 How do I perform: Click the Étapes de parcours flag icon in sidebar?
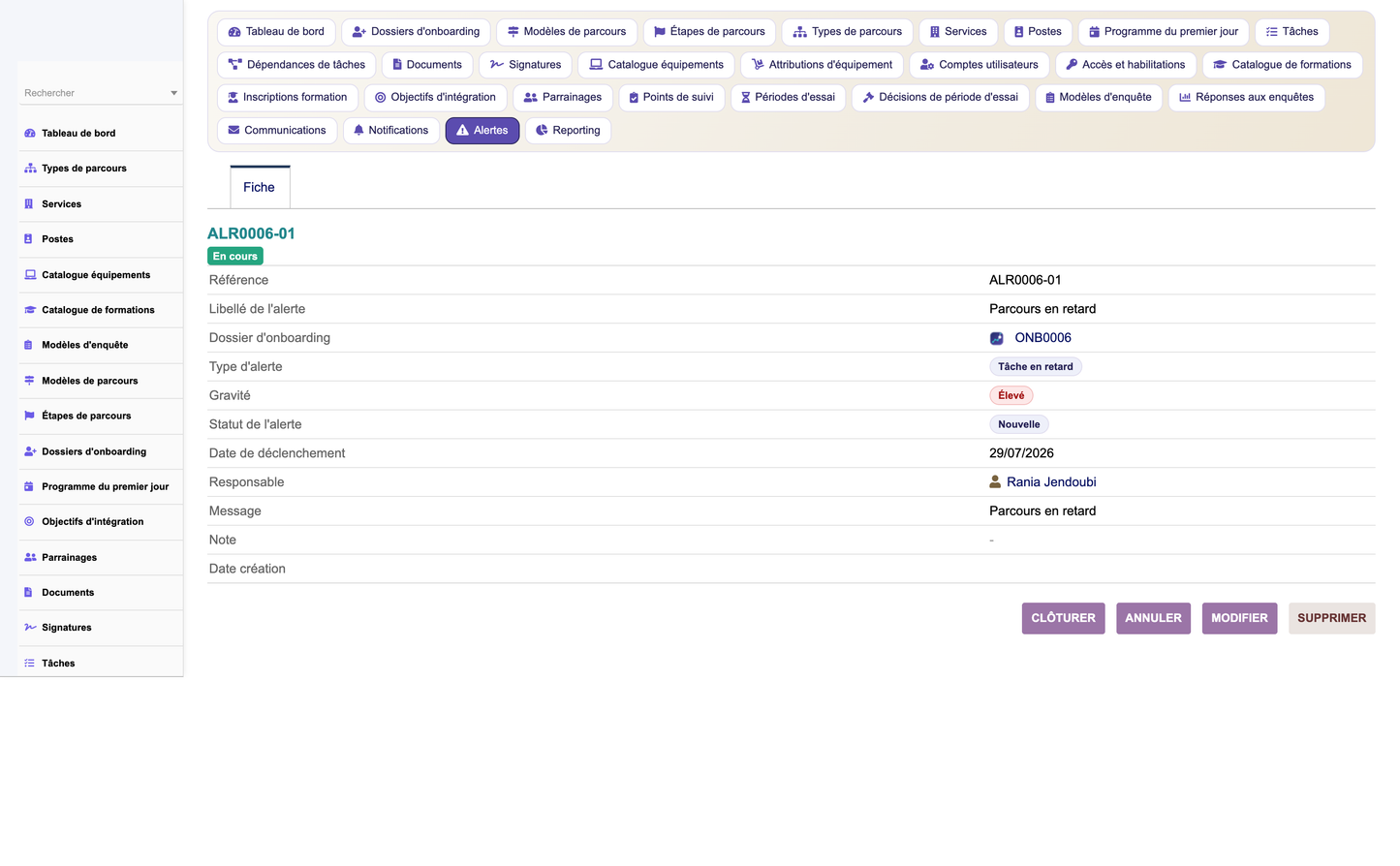[29, 416]
